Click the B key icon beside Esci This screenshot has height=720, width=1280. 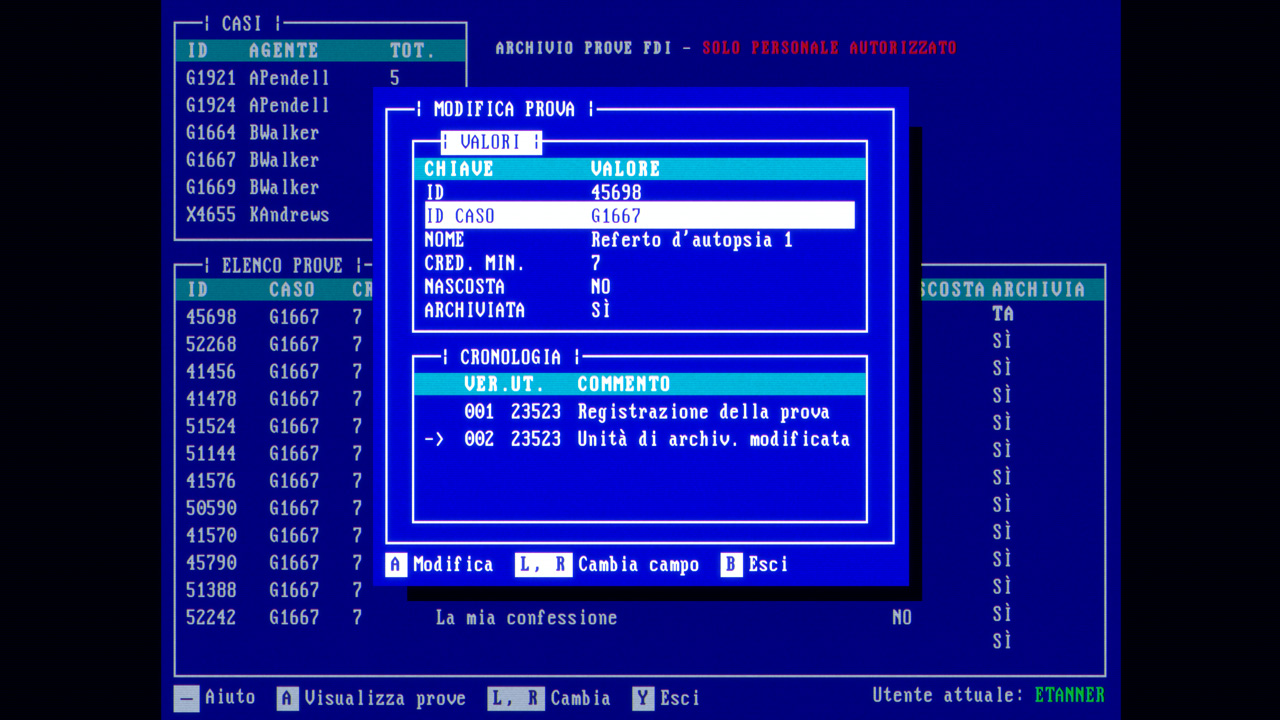(x=731, y=565)
